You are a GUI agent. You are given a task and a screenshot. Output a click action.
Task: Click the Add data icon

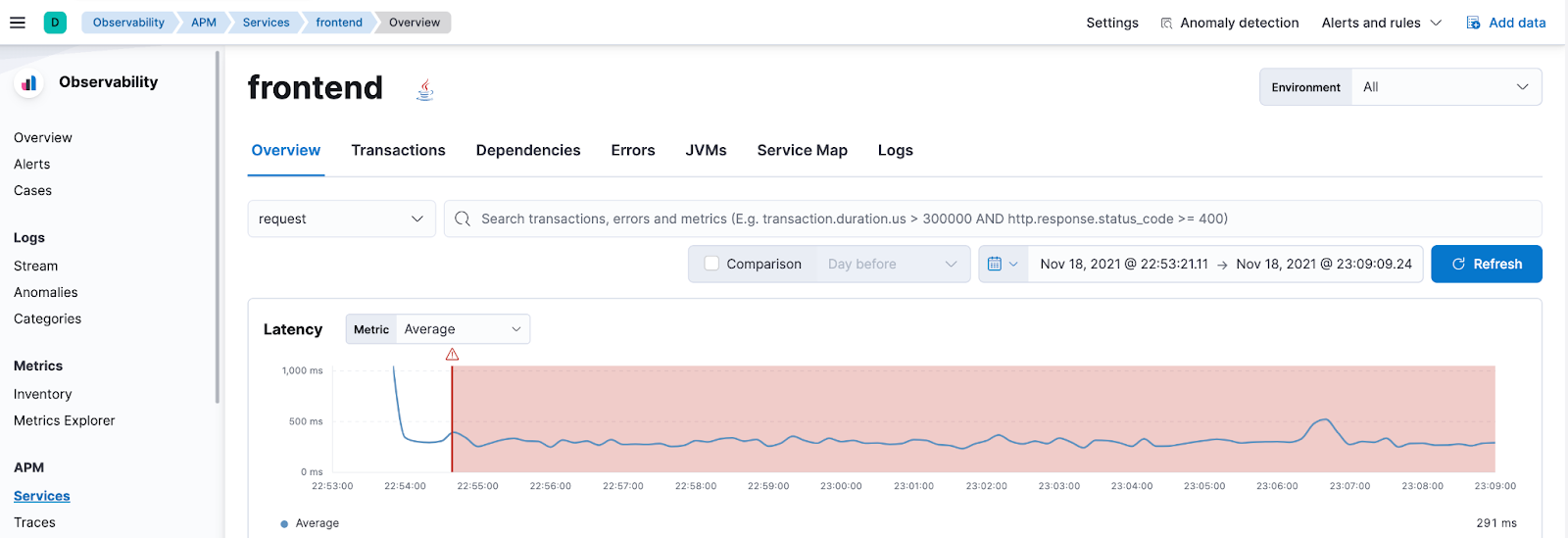1473,23
